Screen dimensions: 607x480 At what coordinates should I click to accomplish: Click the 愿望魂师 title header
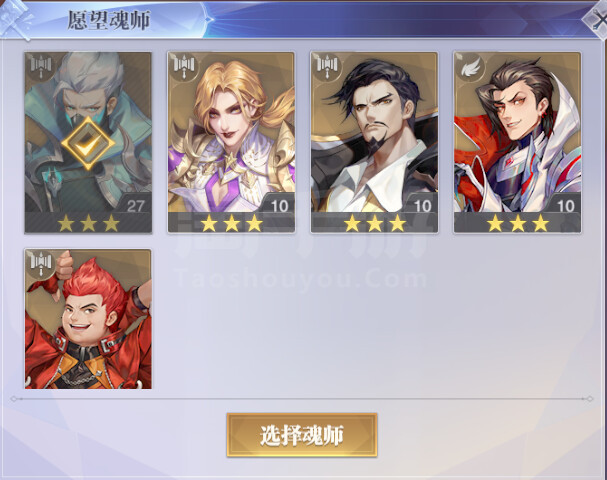click(109, 20)
